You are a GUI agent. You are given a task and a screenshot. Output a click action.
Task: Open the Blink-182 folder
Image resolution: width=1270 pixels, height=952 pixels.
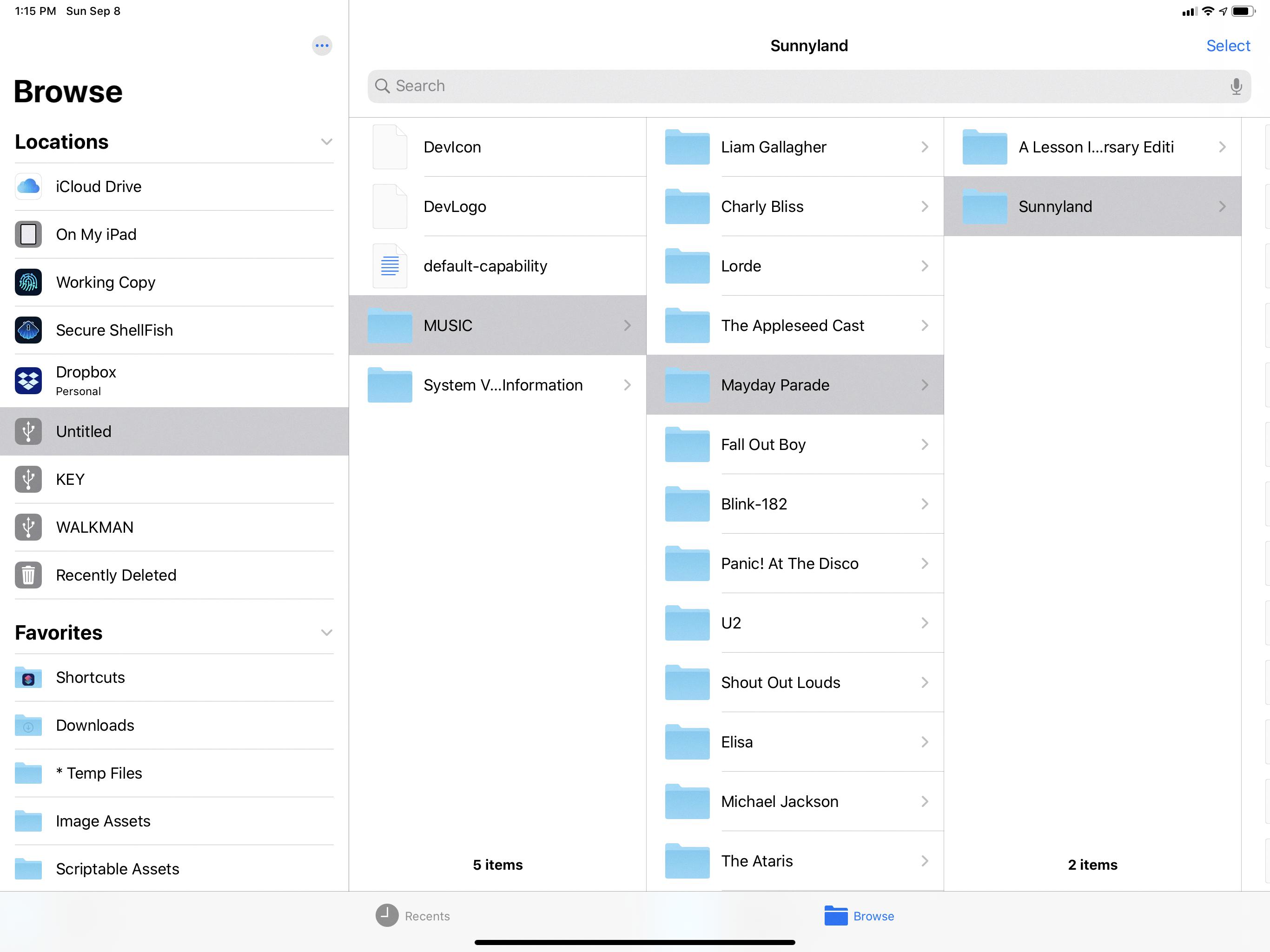[754, 504]
